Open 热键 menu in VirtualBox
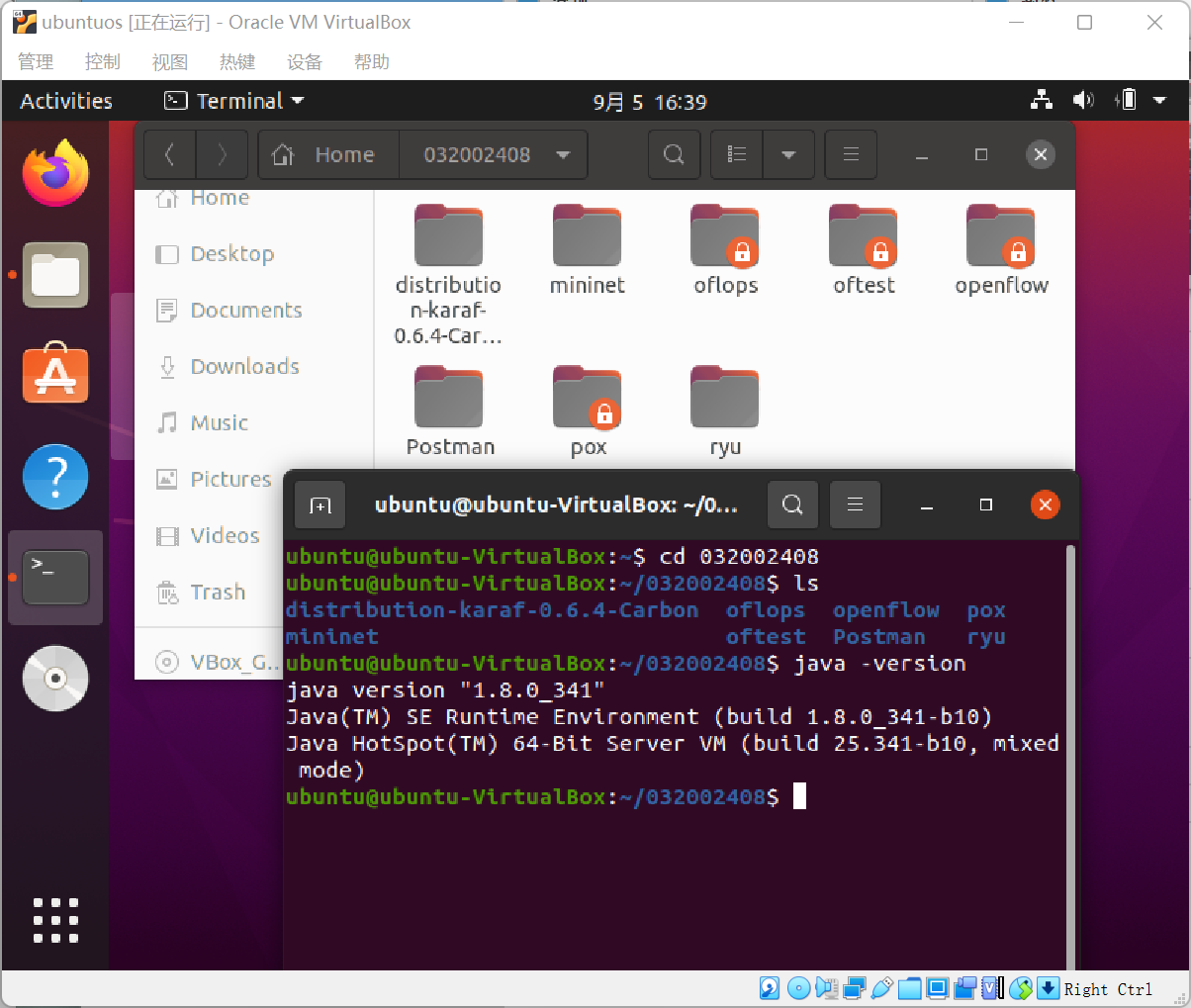The image size is (1191, 1008). click(236, 61)
